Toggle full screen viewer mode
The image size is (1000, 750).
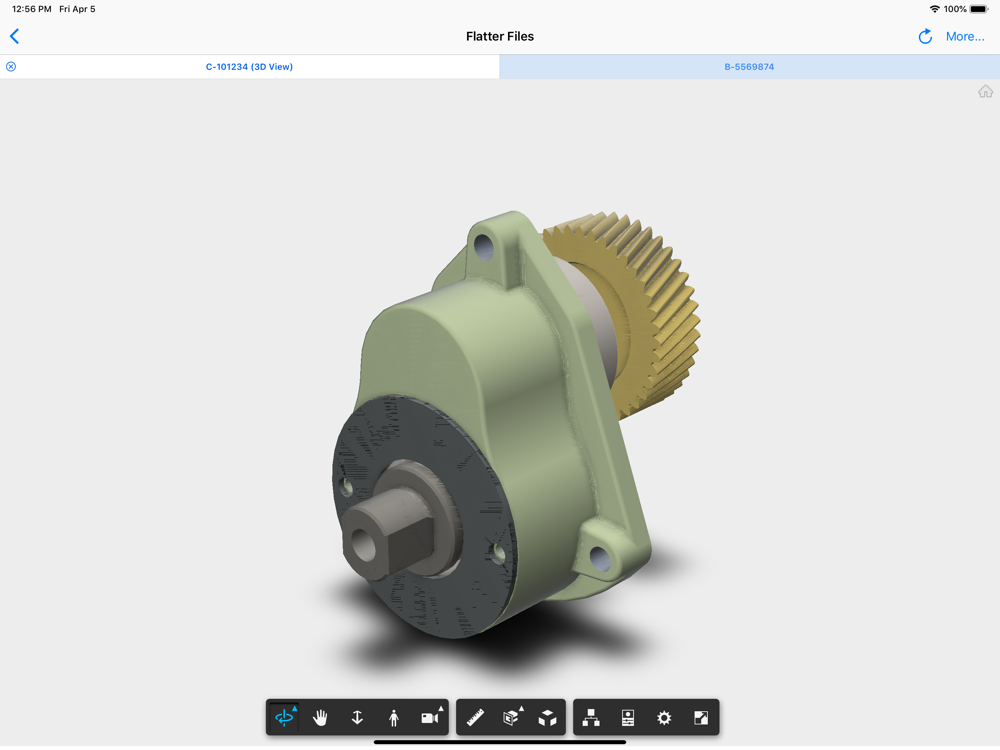point(701,718)
